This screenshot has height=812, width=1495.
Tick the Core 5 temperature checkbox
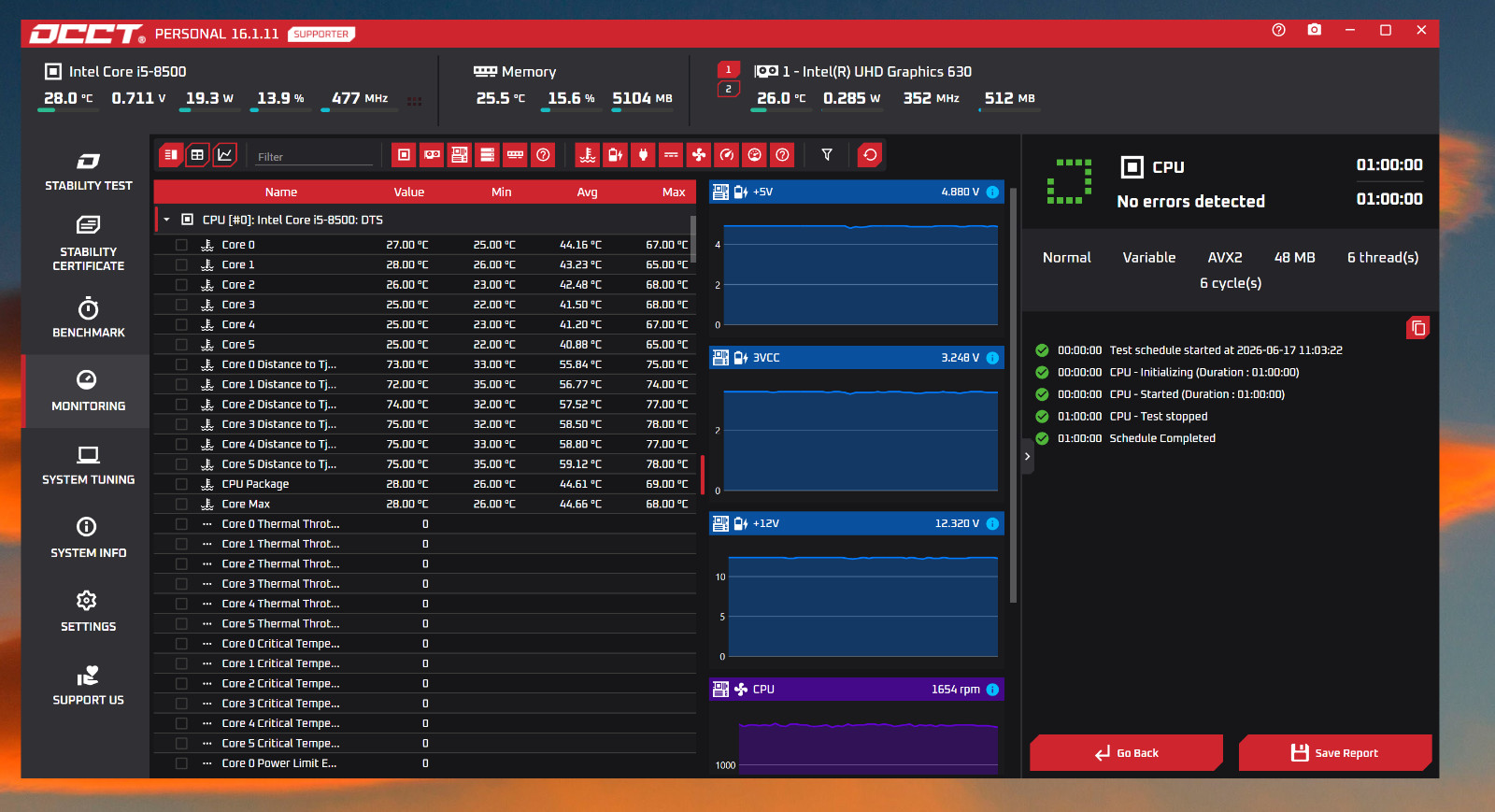(181, 345)
